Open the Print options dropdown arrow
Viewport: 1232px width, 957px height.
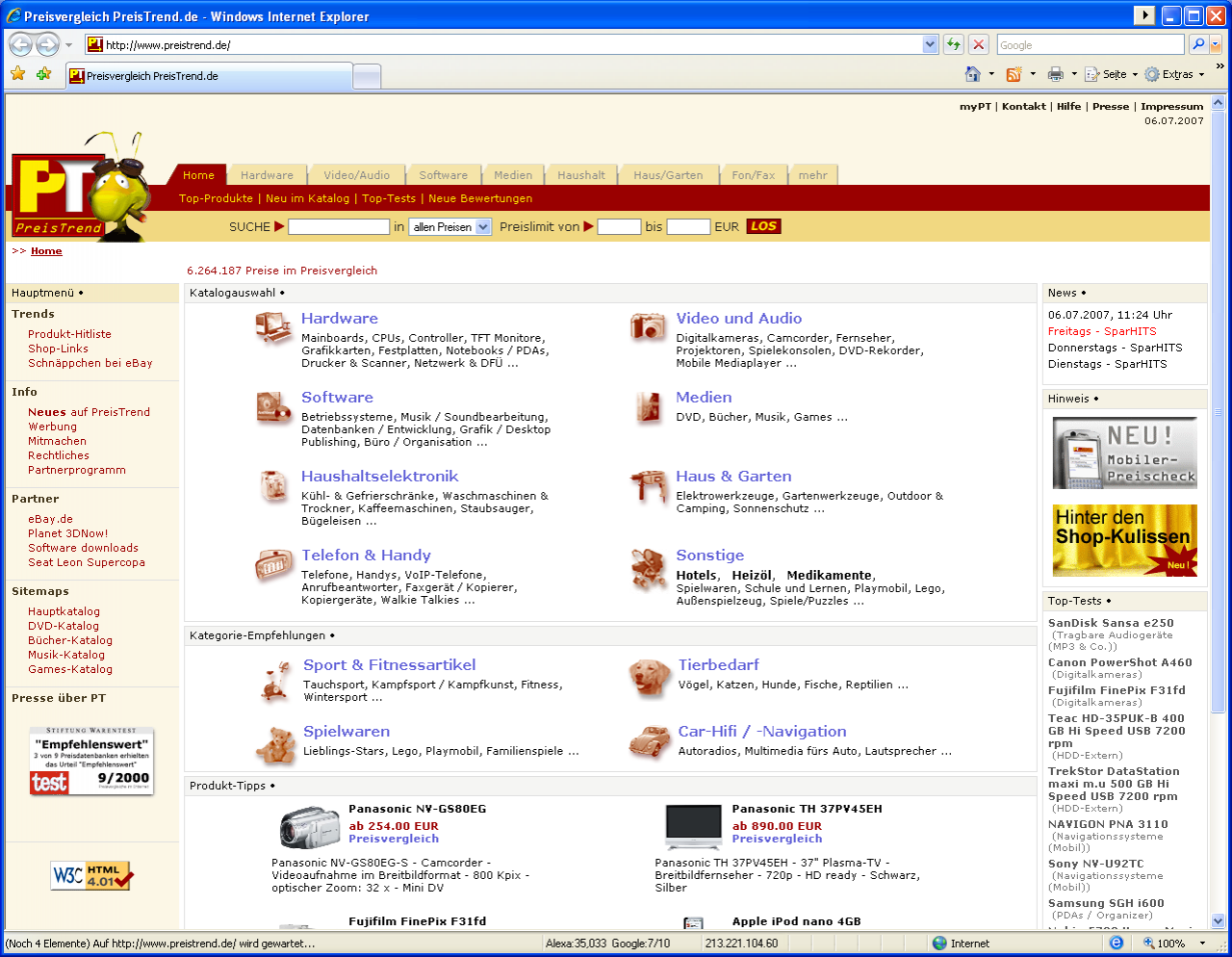pyautogui.click(x=1074, y=74)
